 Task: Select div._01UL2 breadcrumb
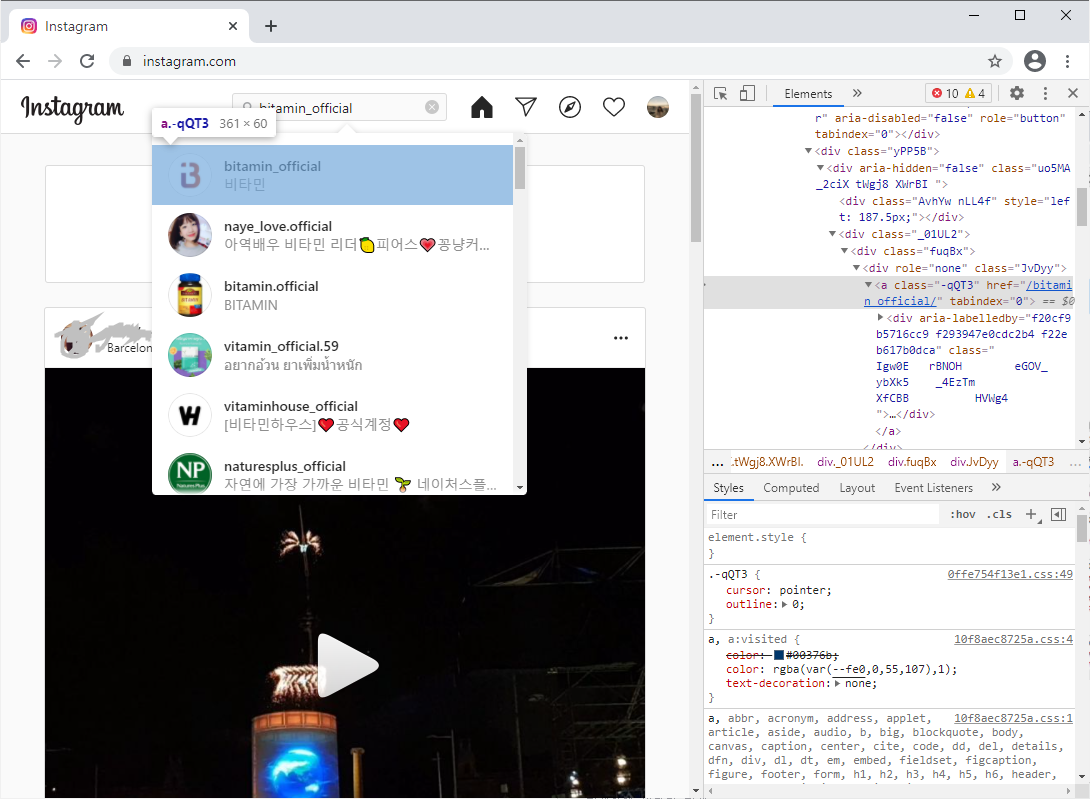tap(845, 462)
